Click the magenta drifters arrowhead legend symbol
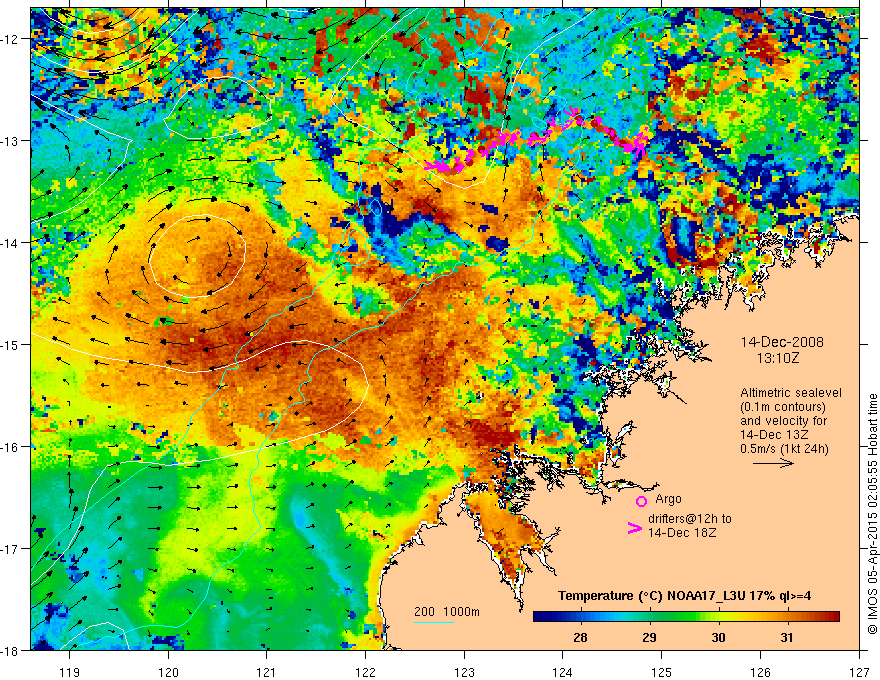The image size is (880, 680). (634, 528)
